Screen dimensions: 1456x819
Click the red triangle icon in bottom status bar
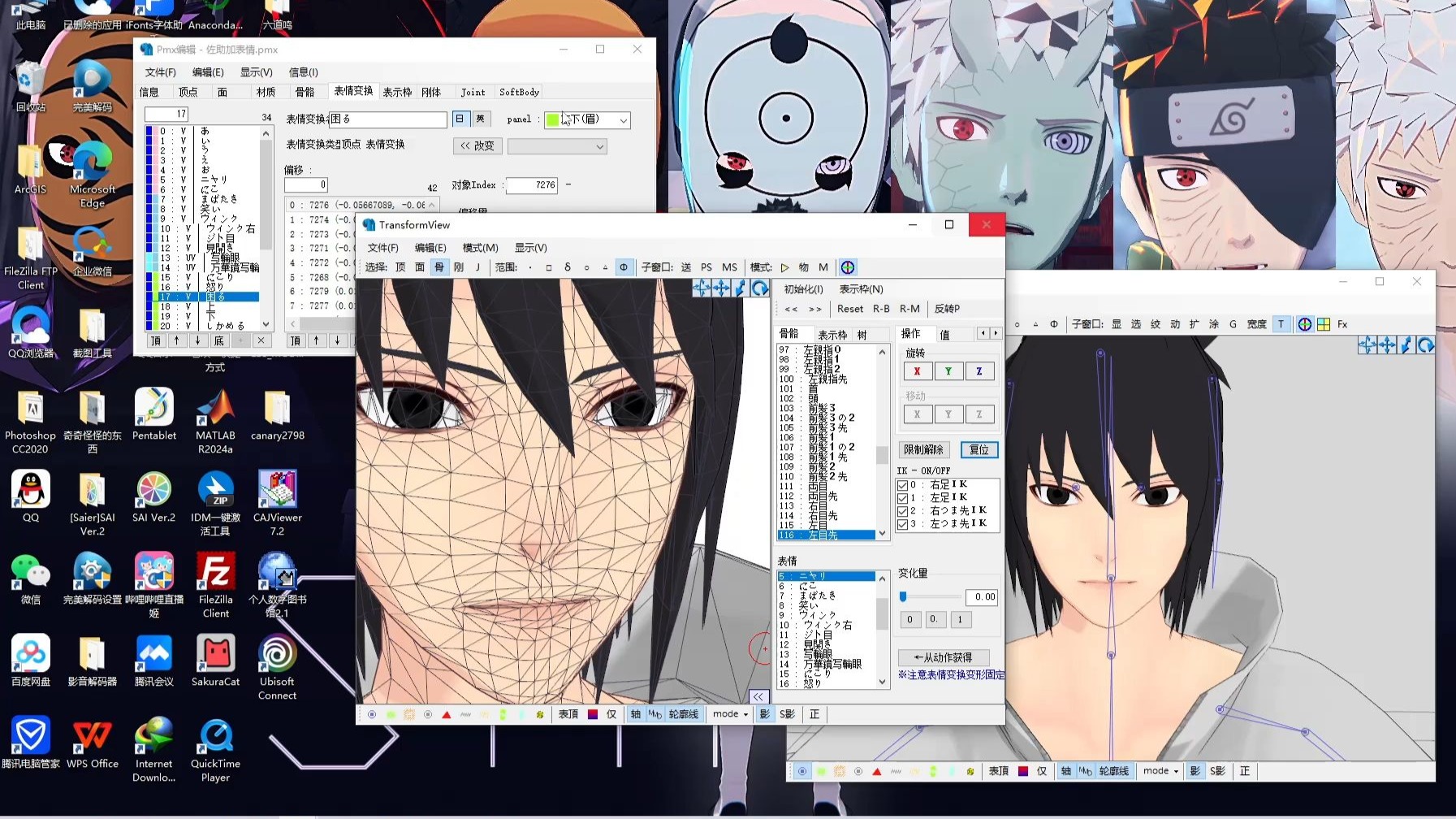447,714
